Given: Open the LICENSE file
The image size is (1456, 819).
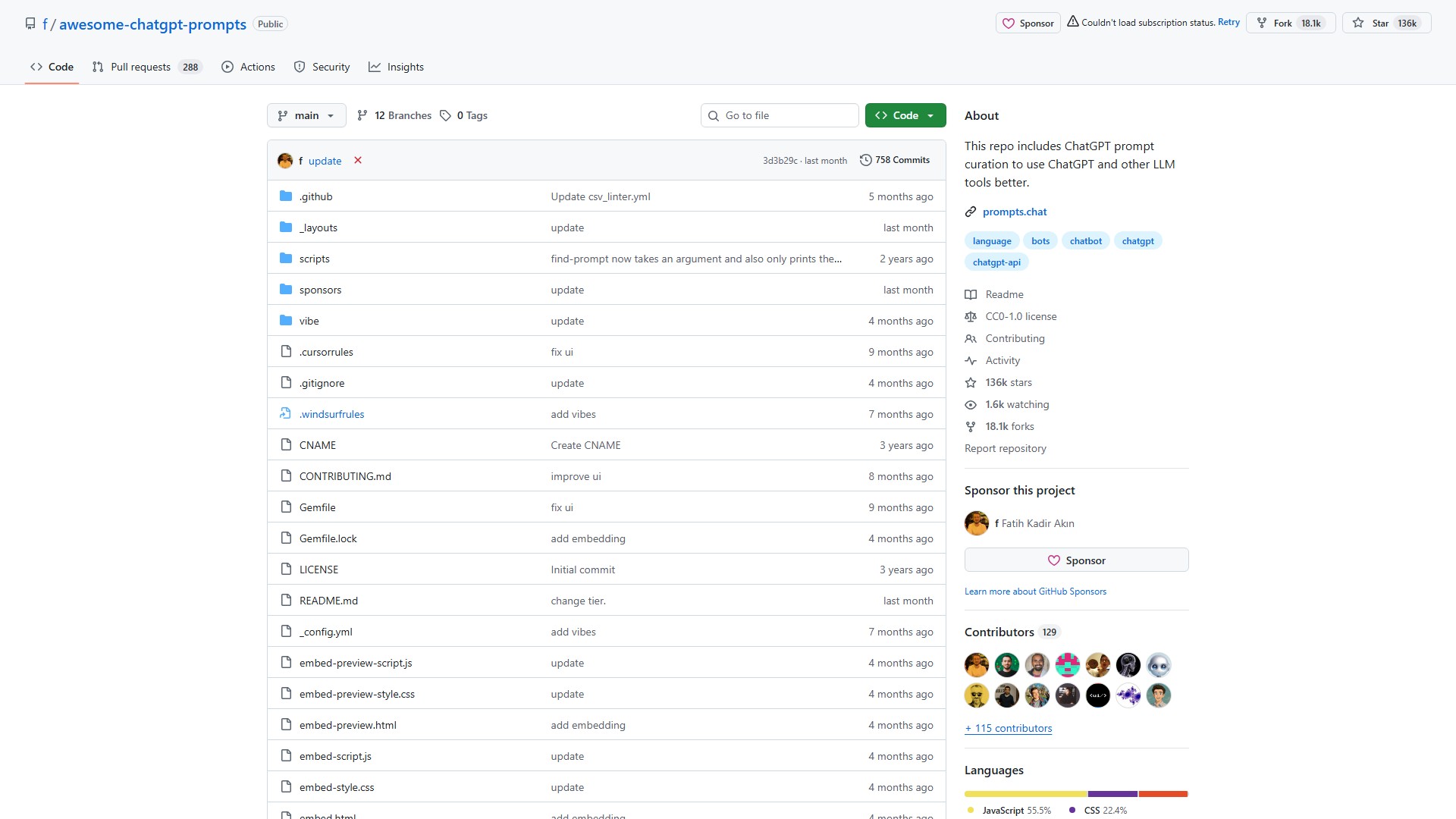Looking at the screenshot, I should [x=318, y=570].
